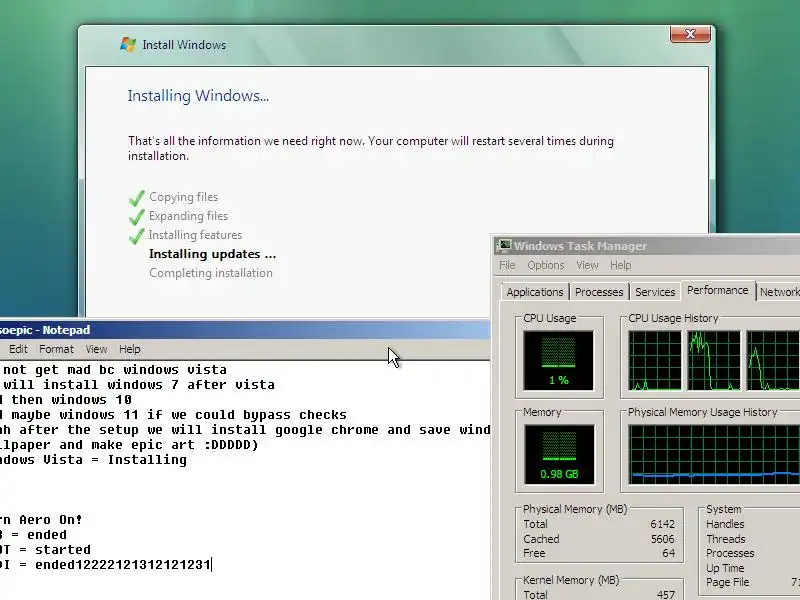The image size is (800, 600).
Task: Close the Install Windows dialog
Action: tap(690, 34)
